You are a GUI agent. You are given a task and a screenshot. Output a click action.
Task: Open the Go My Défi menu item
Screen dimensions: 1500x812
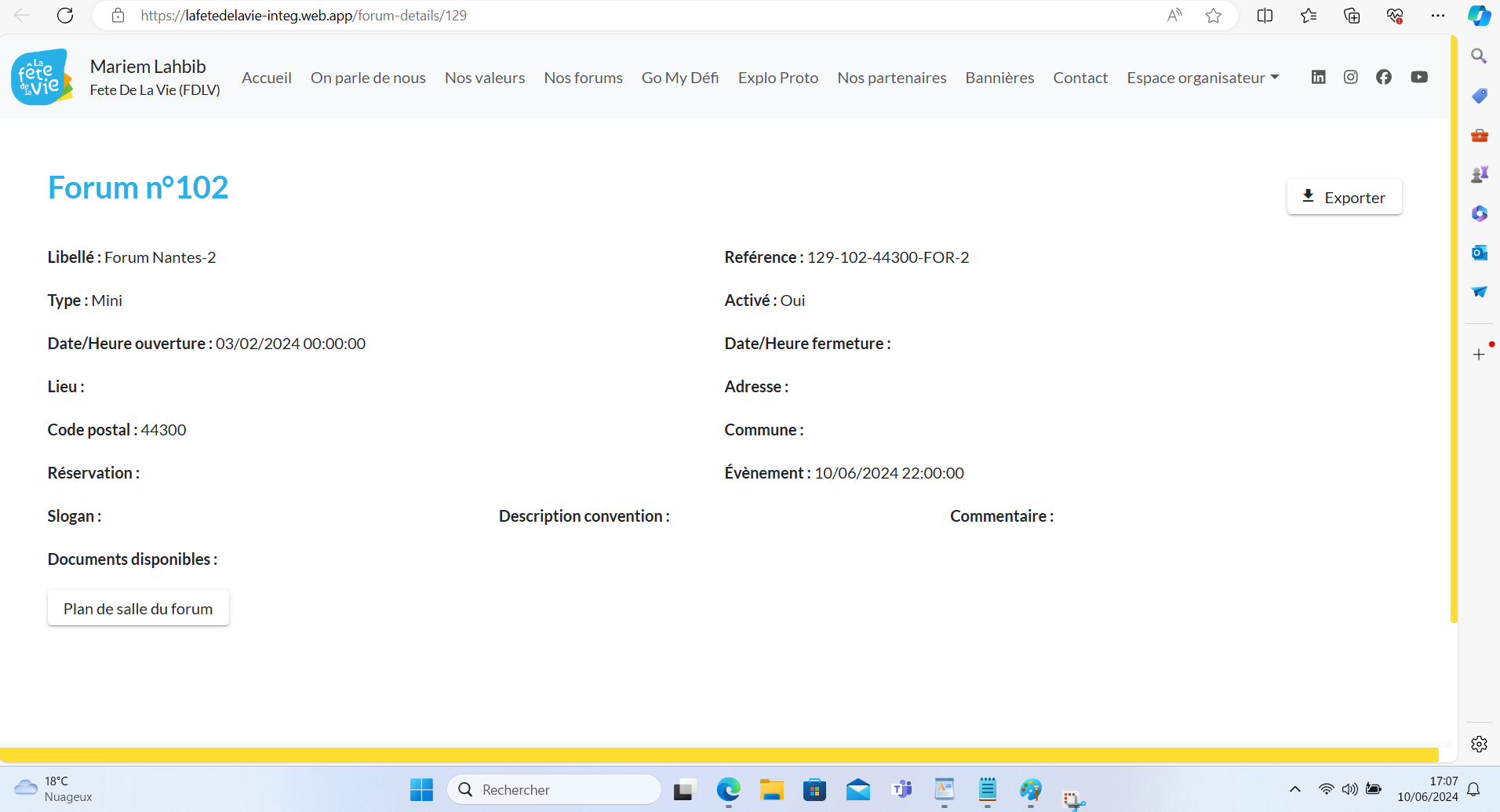coord(679,78)
